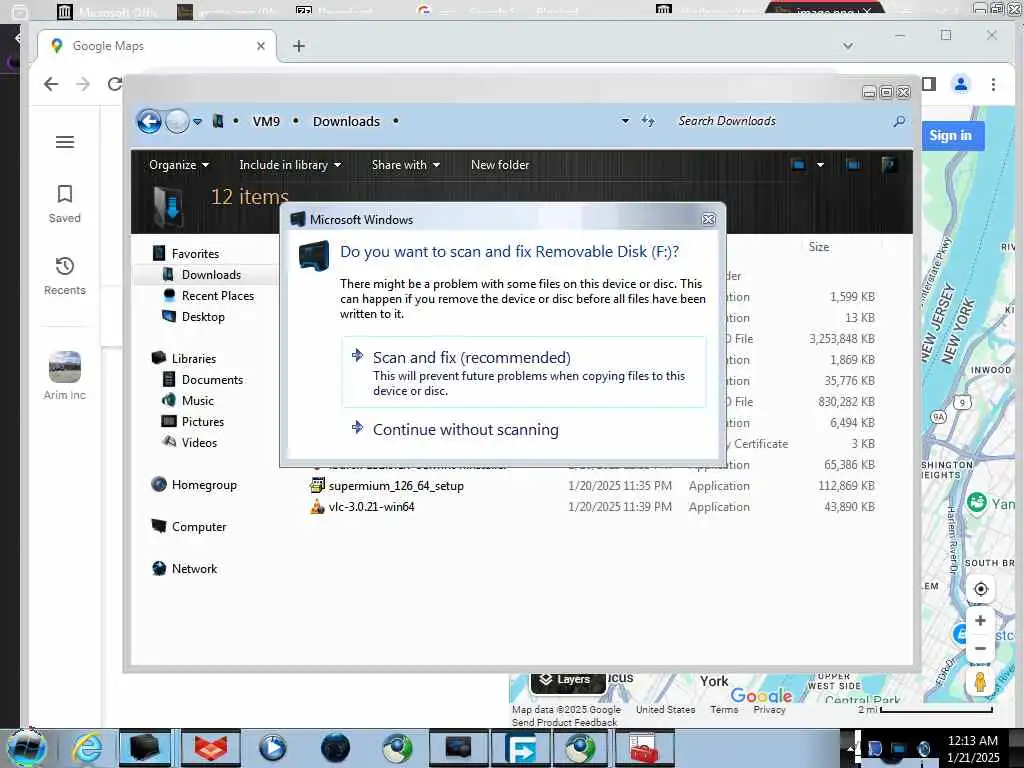This screenshot has height=768, width=1024.
Task: Click the Google Maps Sign in button
Action: coord(951,135)
